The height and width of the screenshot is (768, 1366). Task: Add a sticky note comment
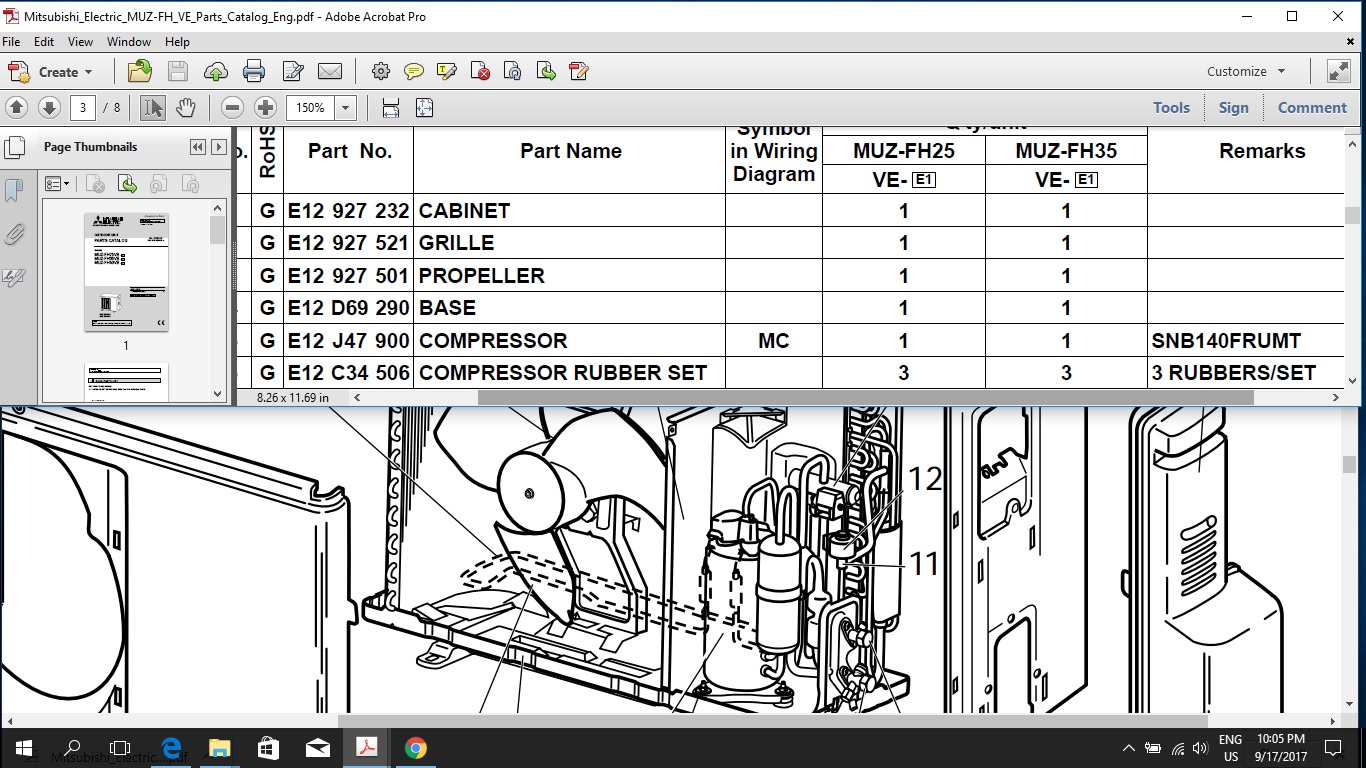click(x=413, y=71)
